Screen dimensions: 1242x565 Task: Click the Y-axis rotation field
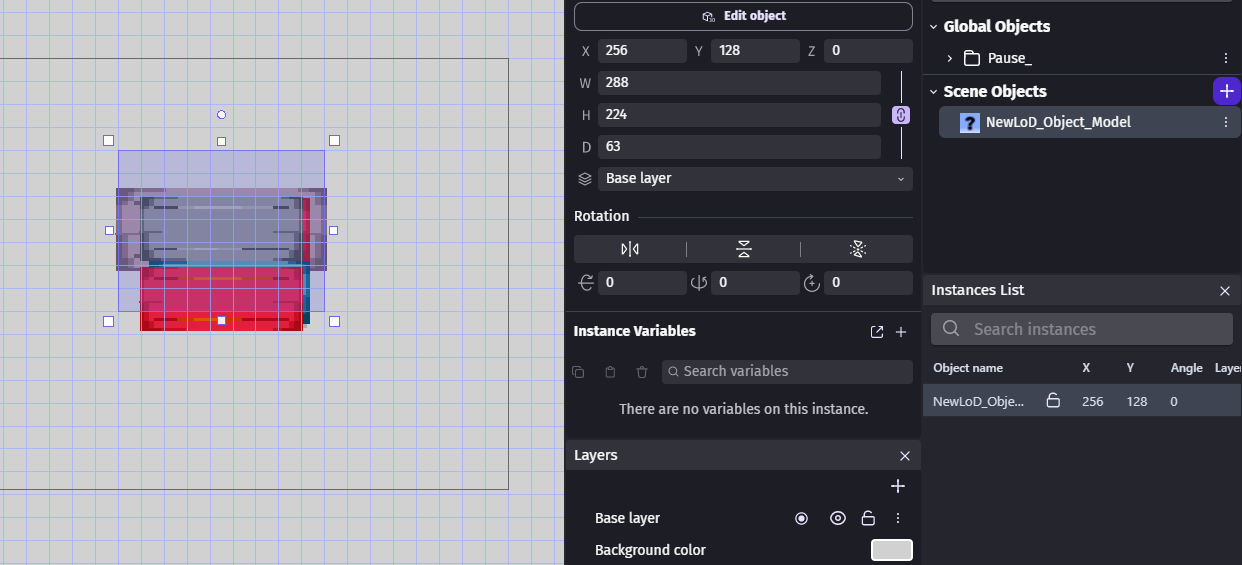(755, 283)
